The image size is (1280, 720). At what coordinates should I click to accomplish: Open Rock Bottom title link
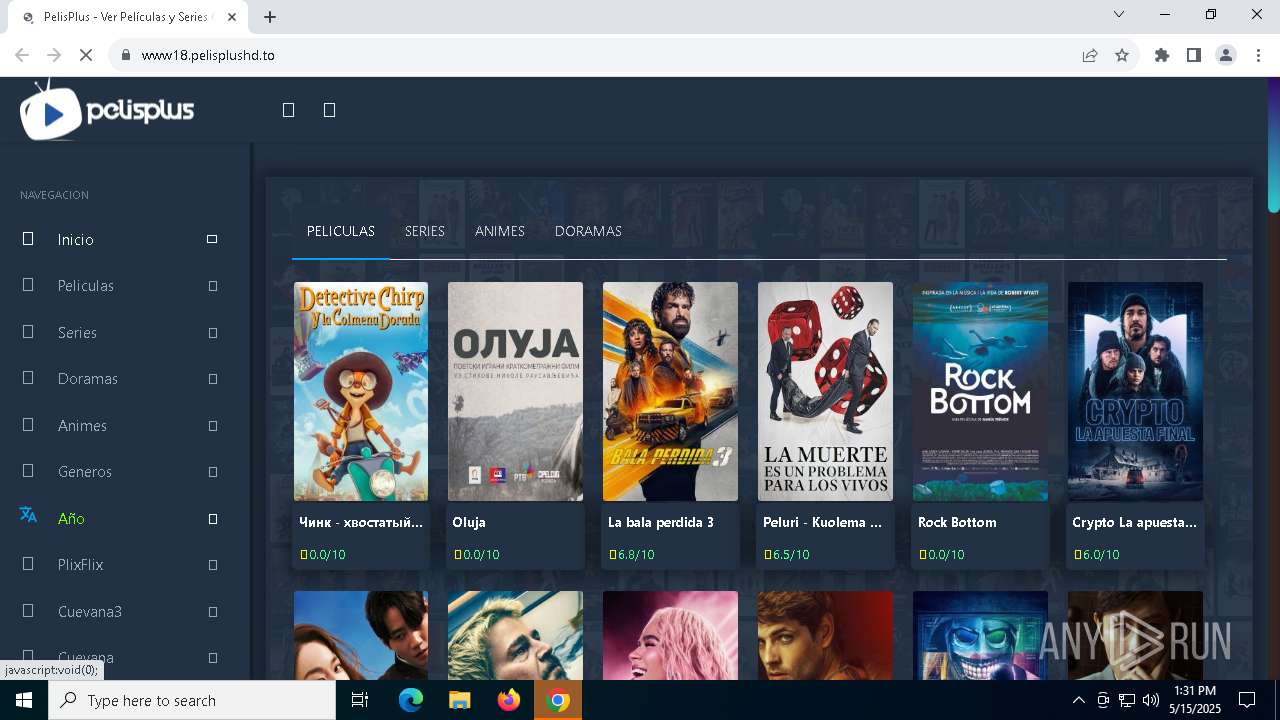click(x=957, y=522)
